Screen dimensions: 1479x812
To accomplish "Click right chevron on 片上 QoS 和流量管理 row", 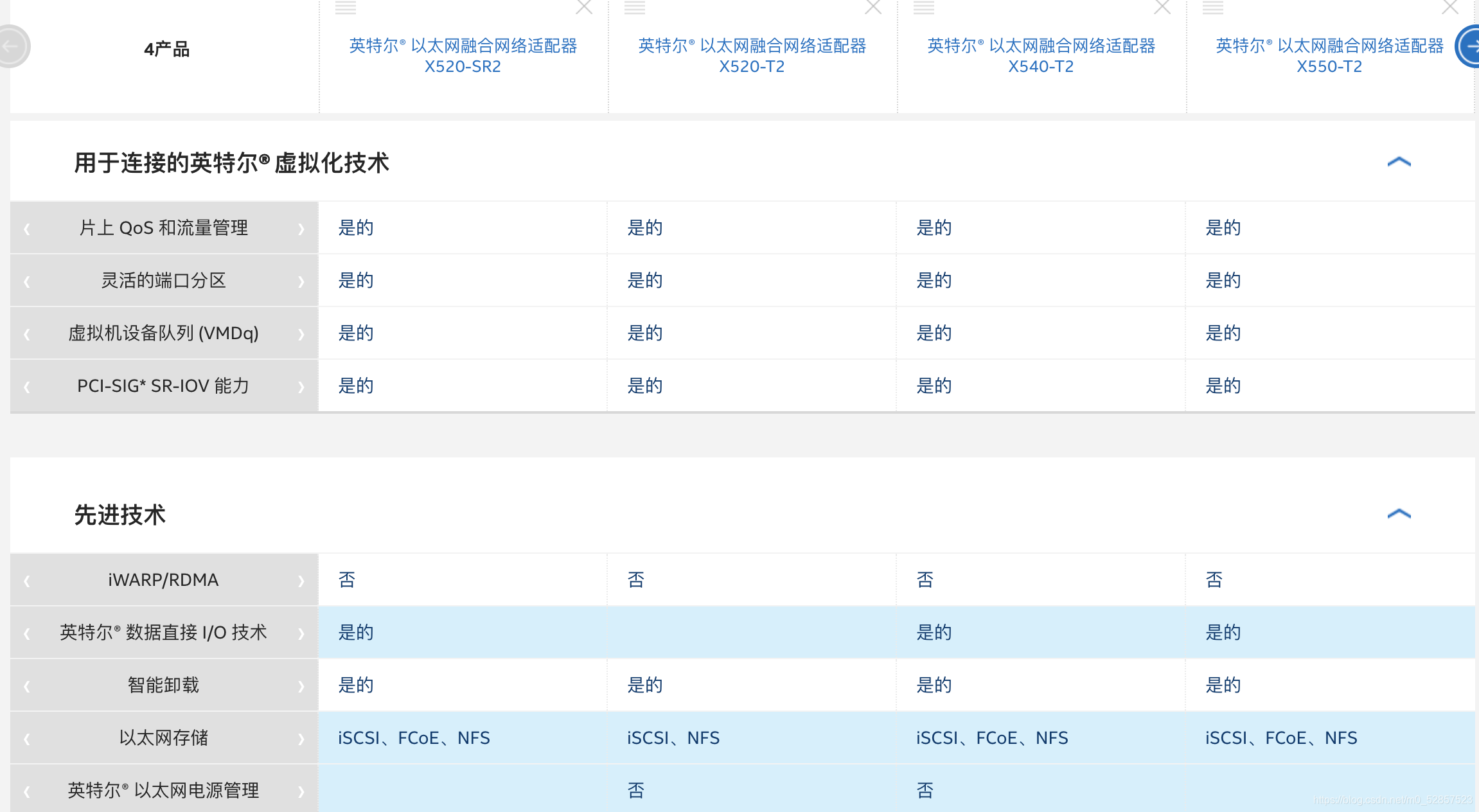I will [x=301, y=229].
